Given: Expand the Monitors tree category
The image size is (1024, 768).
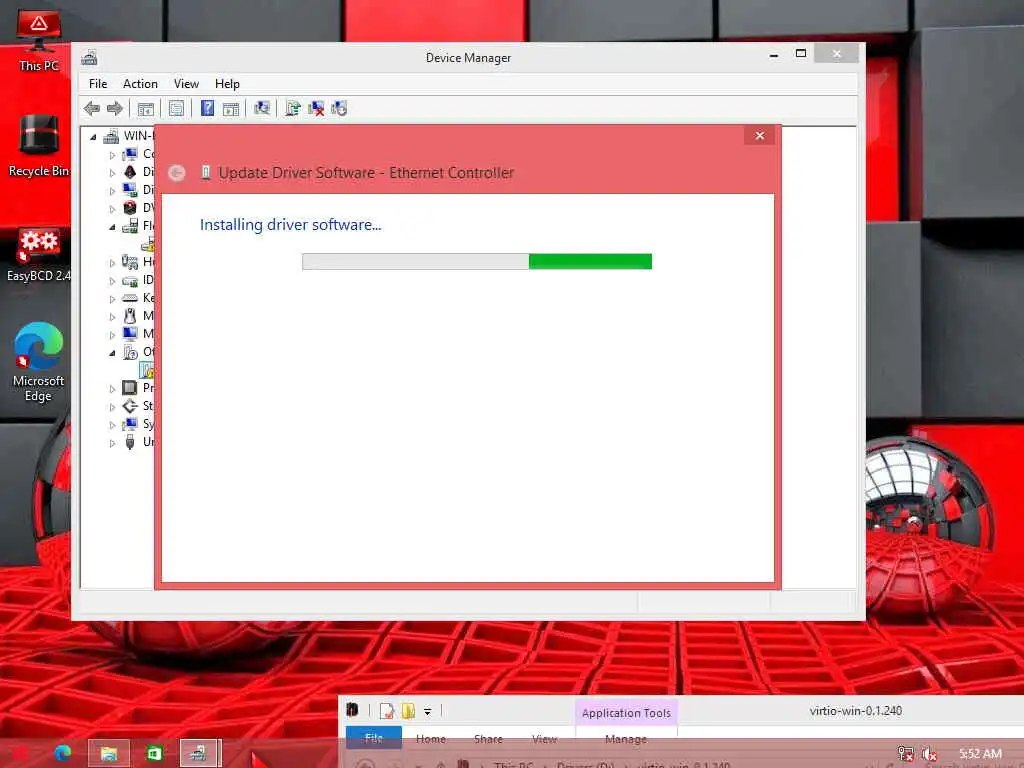Looking at the screenshot, I should pos(112,335).
